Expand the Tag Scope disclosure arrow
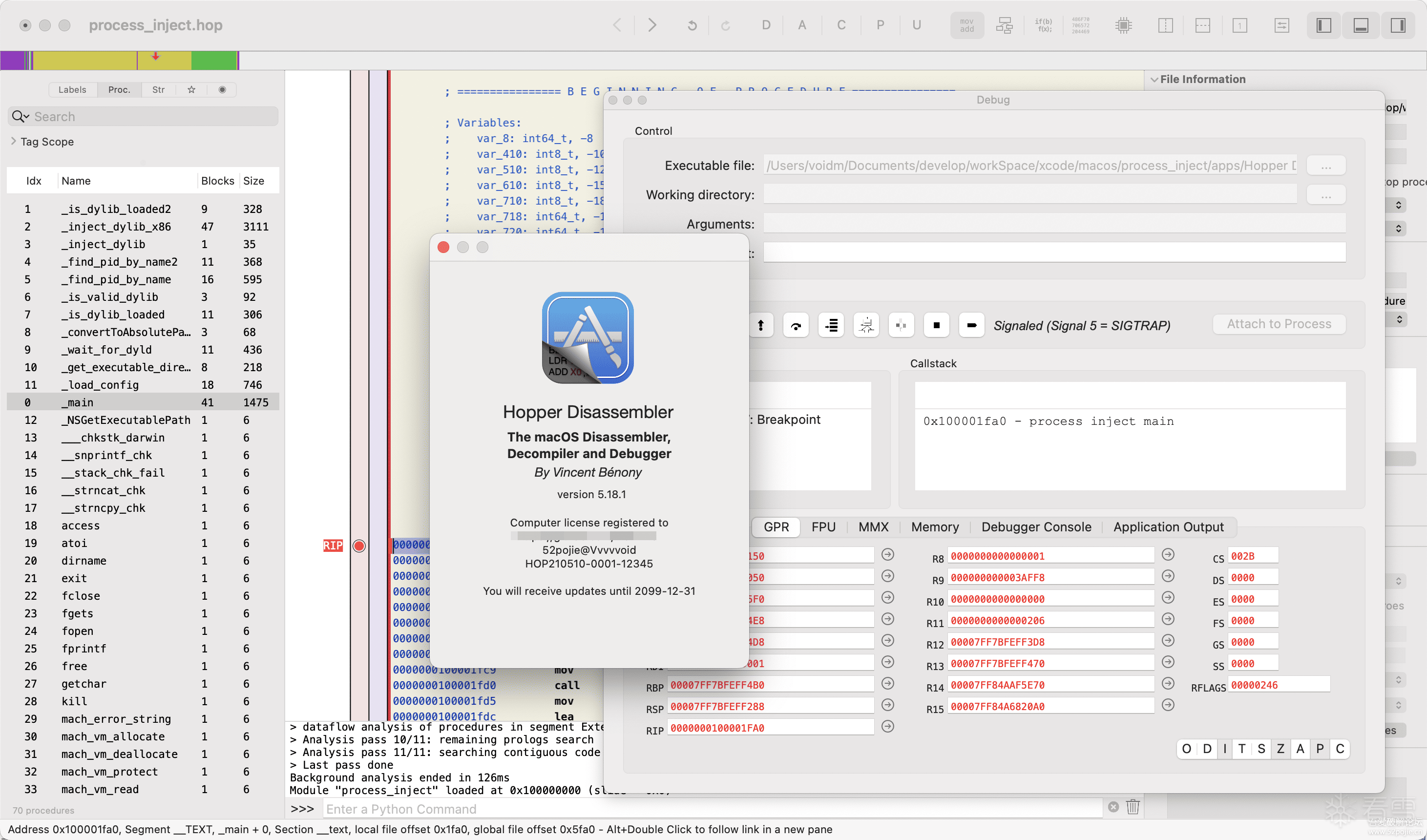Image resolution: width=1427 pixels, height=840 pixels. tap(14, 142)
